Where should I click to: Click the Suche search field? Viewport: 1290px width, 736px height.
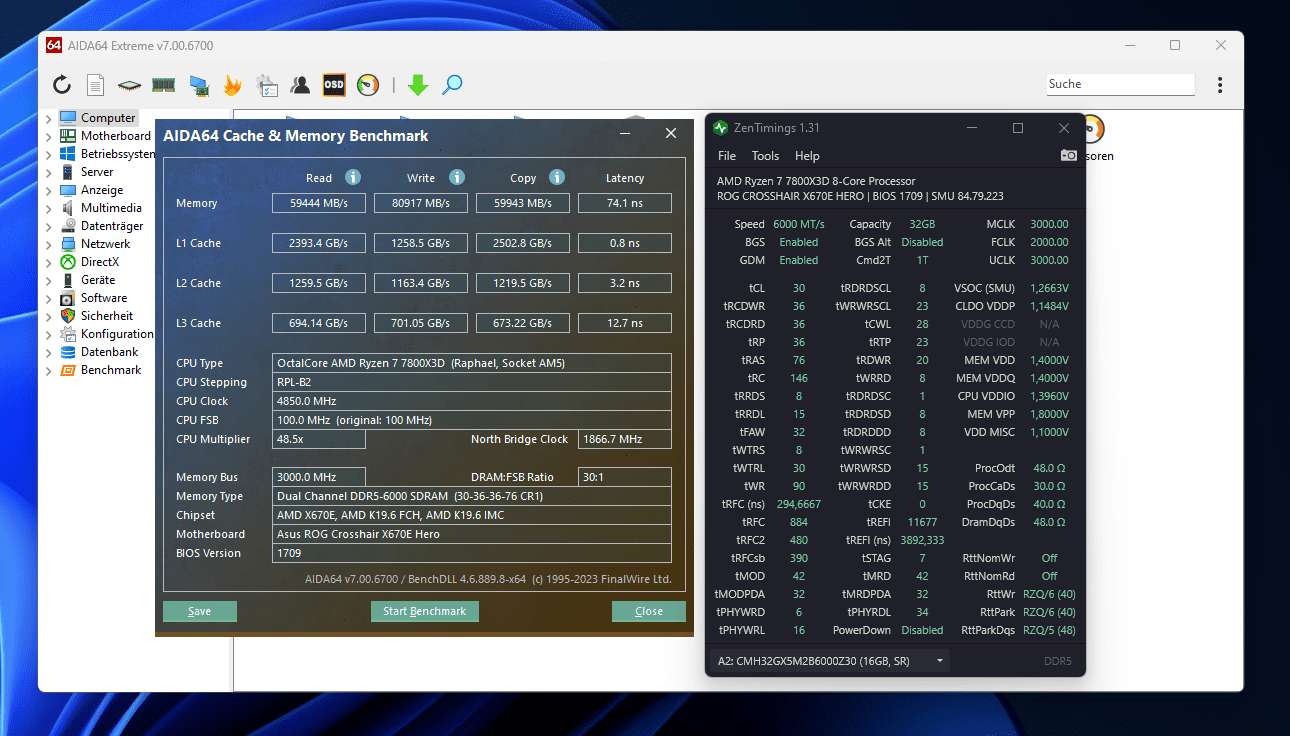1120,84
